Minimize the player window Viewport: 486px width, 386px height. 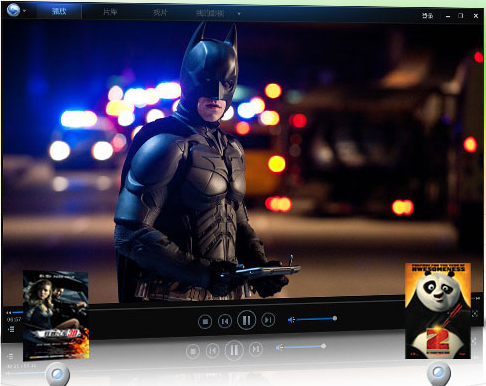pos(448,16)
